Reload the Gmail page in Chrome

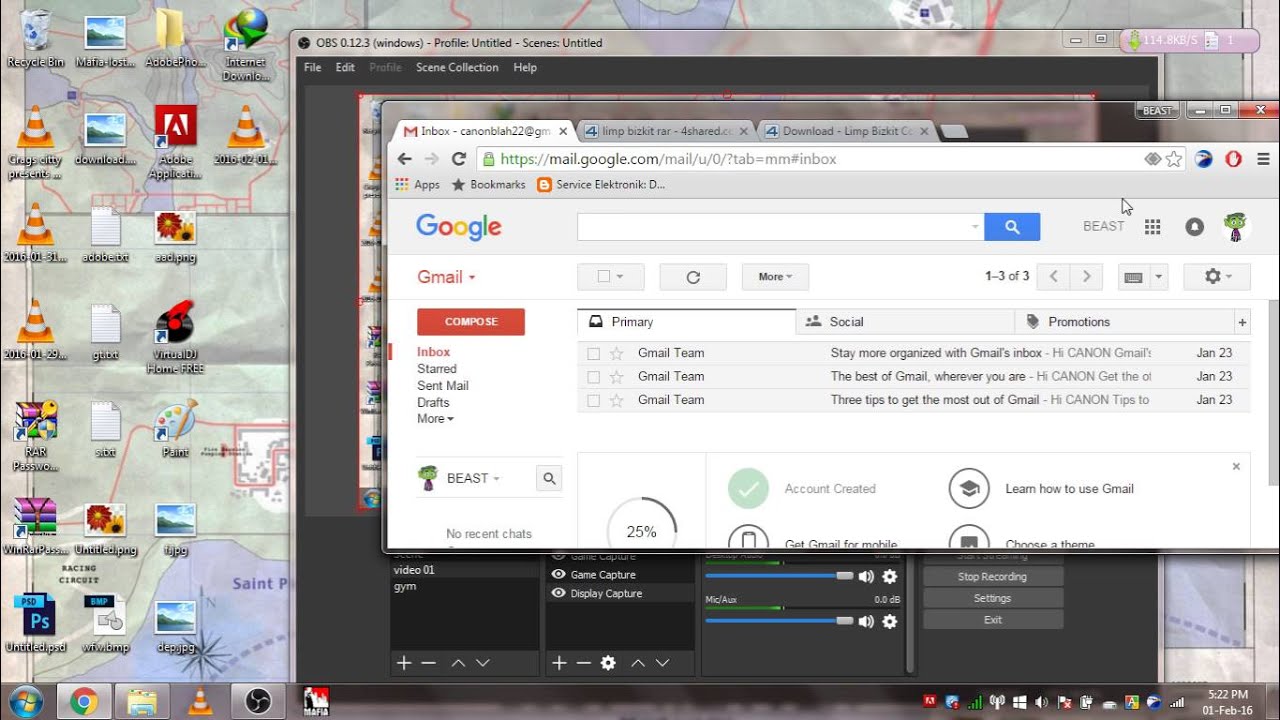[459, 159]
